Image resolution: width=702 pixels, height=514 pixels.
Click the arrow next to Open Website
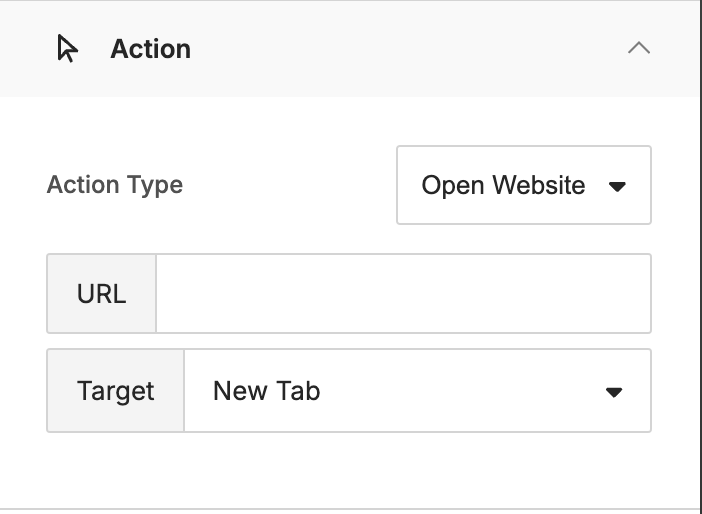617,186
